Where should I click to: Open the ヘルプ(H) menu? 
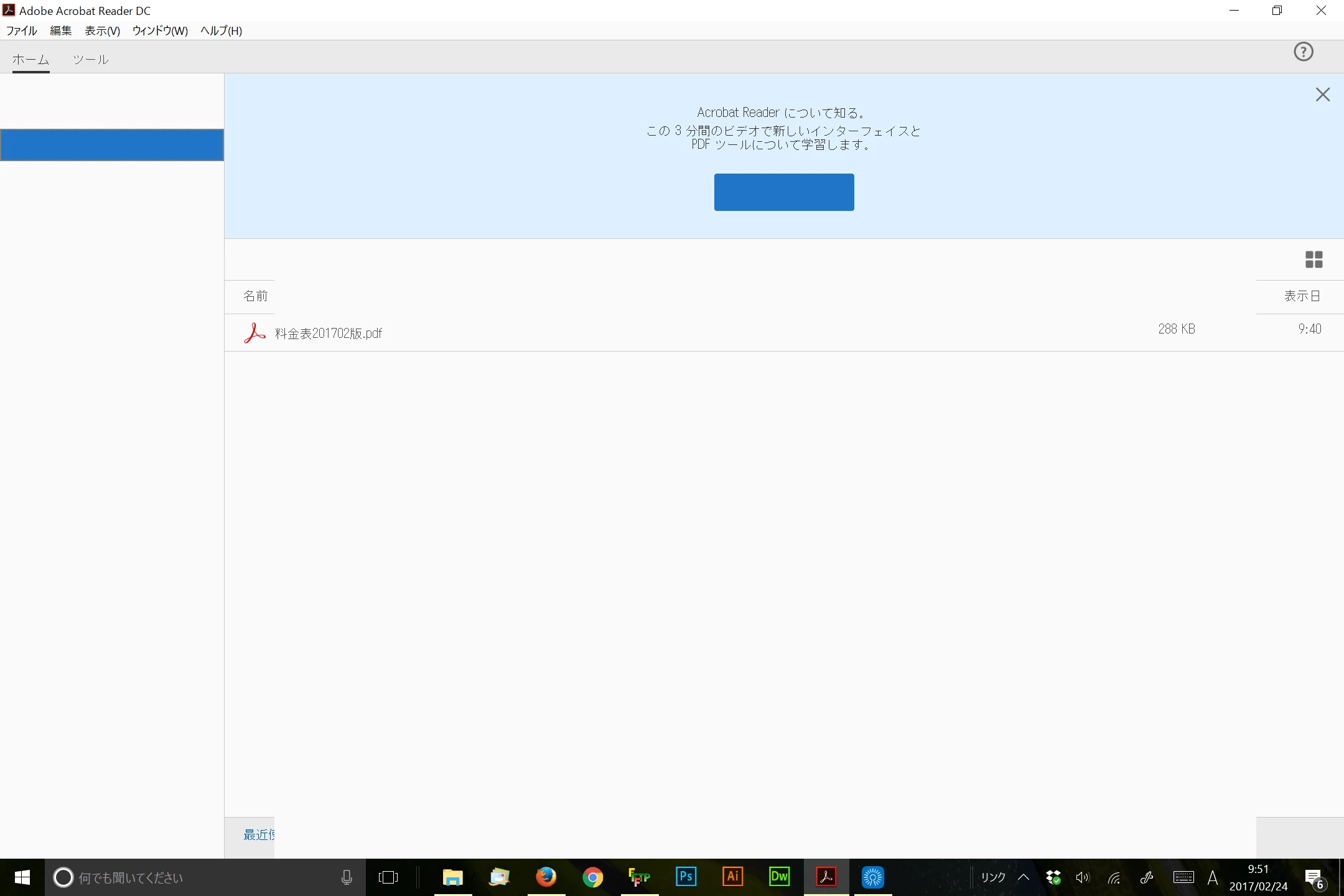[221, 30]
